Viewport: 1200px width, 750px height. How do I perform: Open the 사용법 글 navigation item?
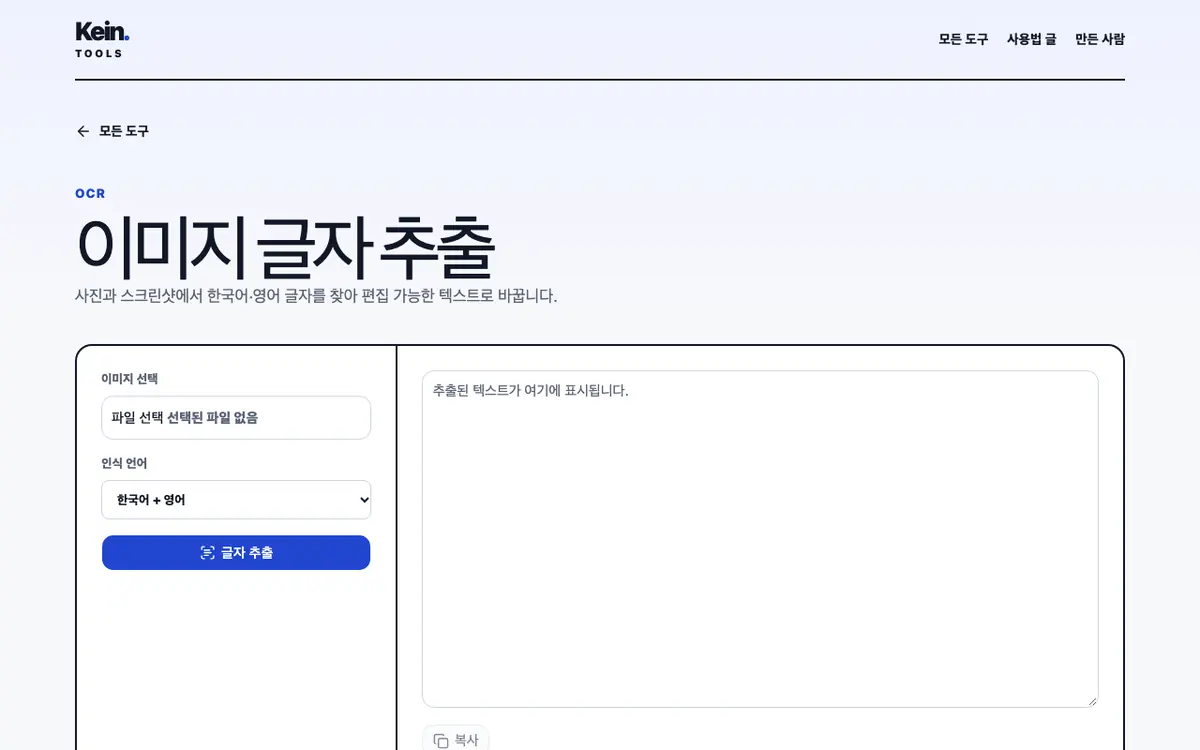[1031, 39]
